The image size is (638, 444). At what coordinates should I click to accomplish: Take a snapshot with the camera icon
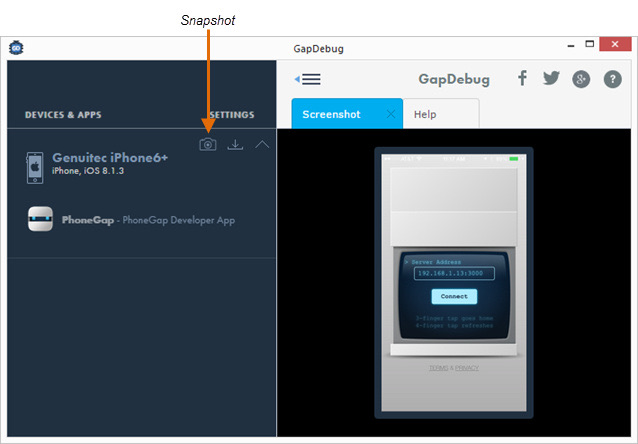[208, 144]
